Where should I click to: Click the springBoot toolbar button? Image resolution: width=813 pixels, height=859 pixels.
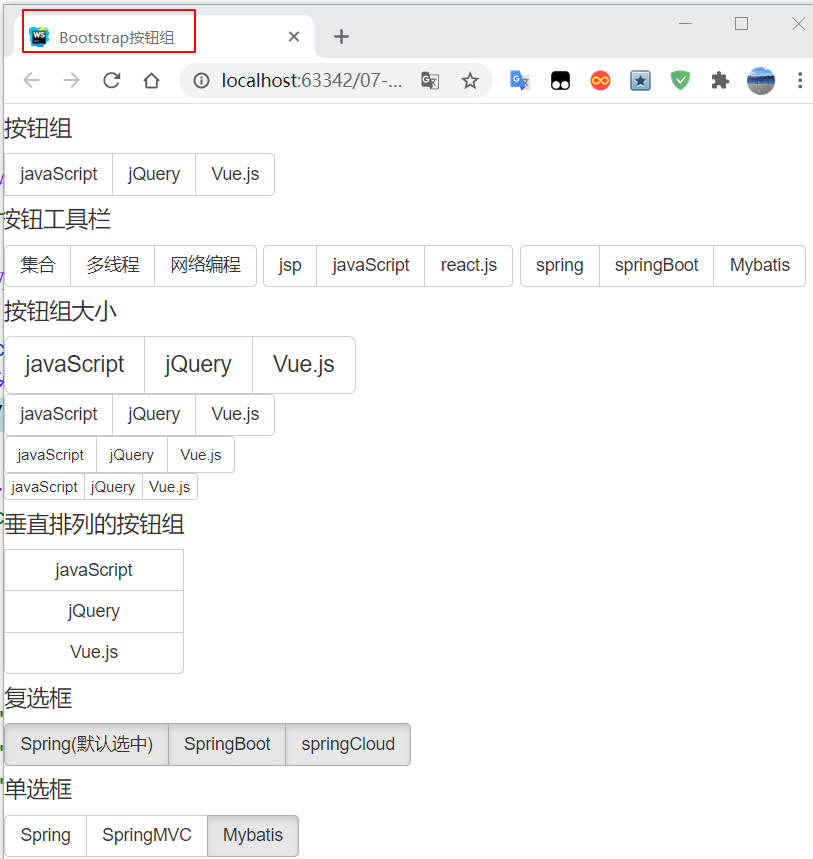(x=656, y=266)
